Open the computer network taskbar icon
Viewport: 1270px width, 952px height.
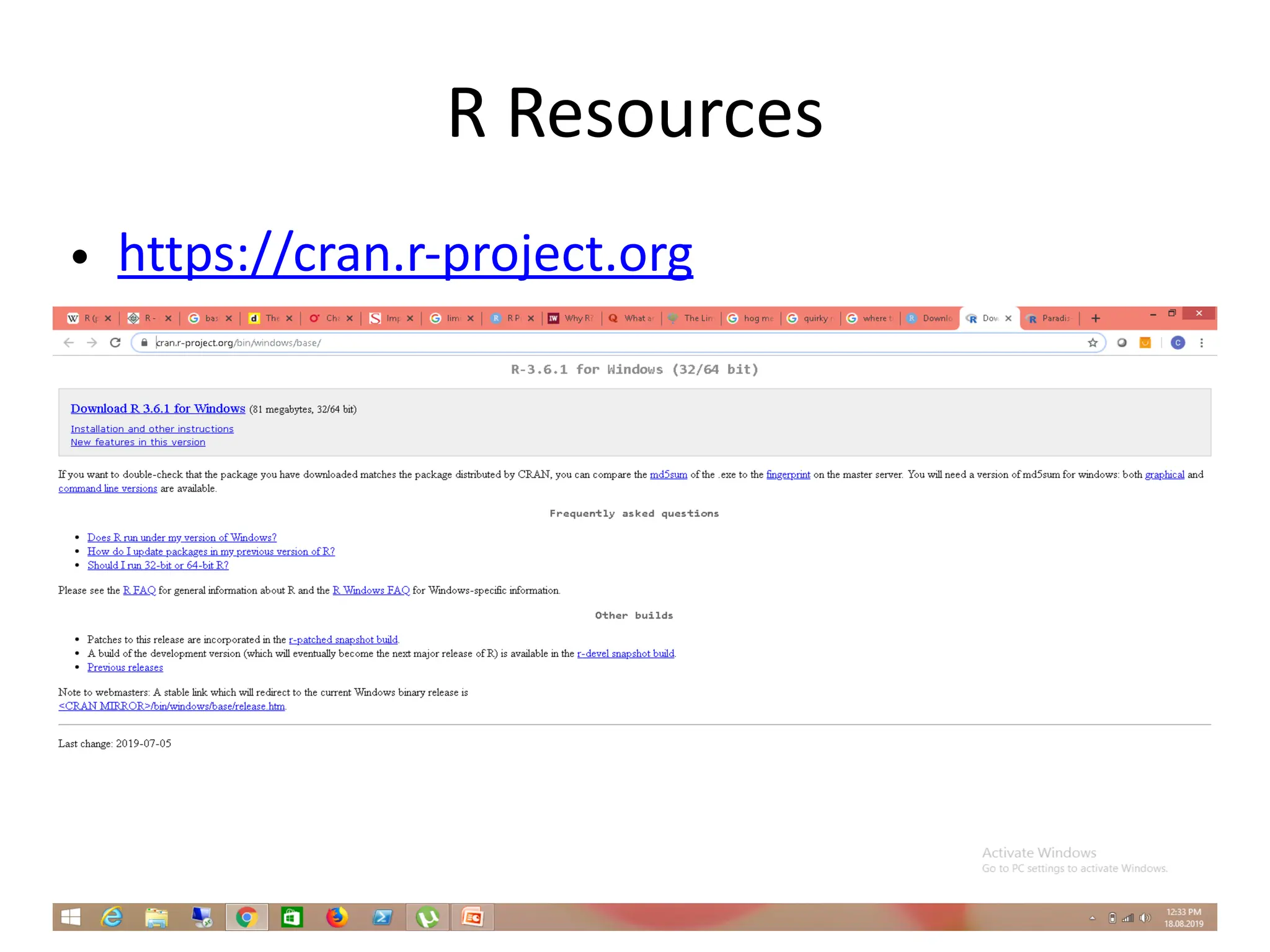click(x=202, y=917)
